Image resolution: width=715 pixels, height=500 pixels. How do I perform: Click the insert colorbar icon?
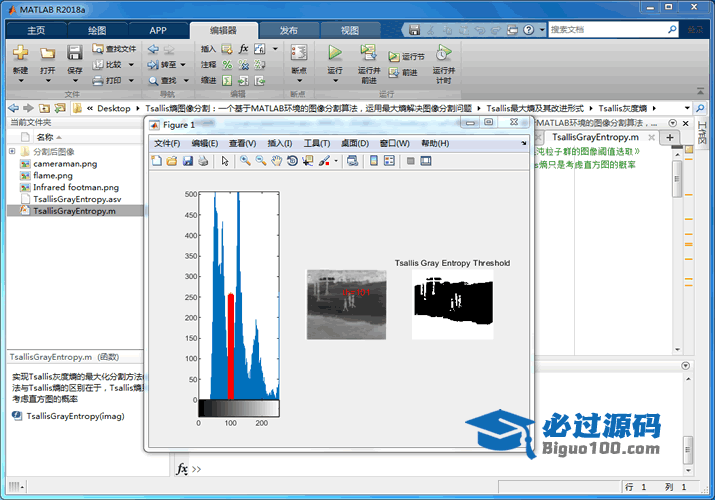(374, 161)
